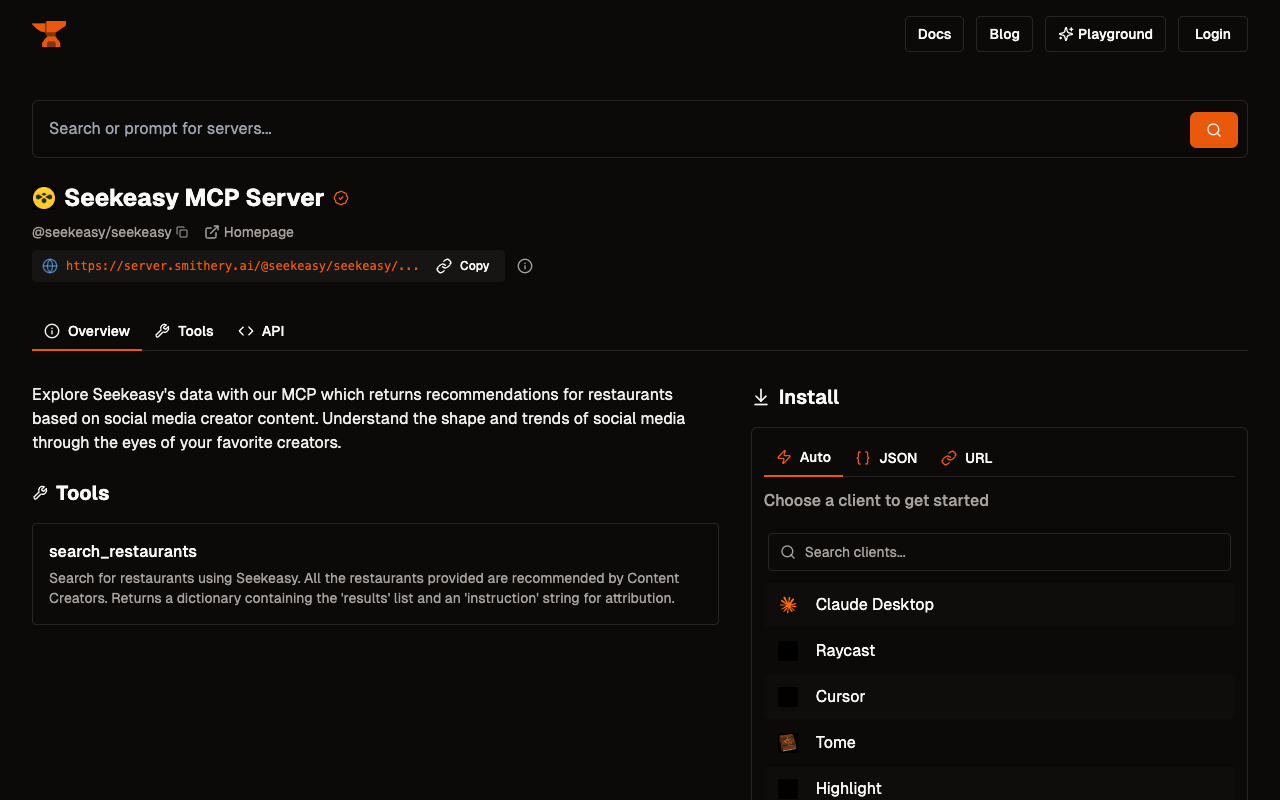Choose Cursor as the client
The height and width of the screenshot is (800, 1280).
(999, 696)
